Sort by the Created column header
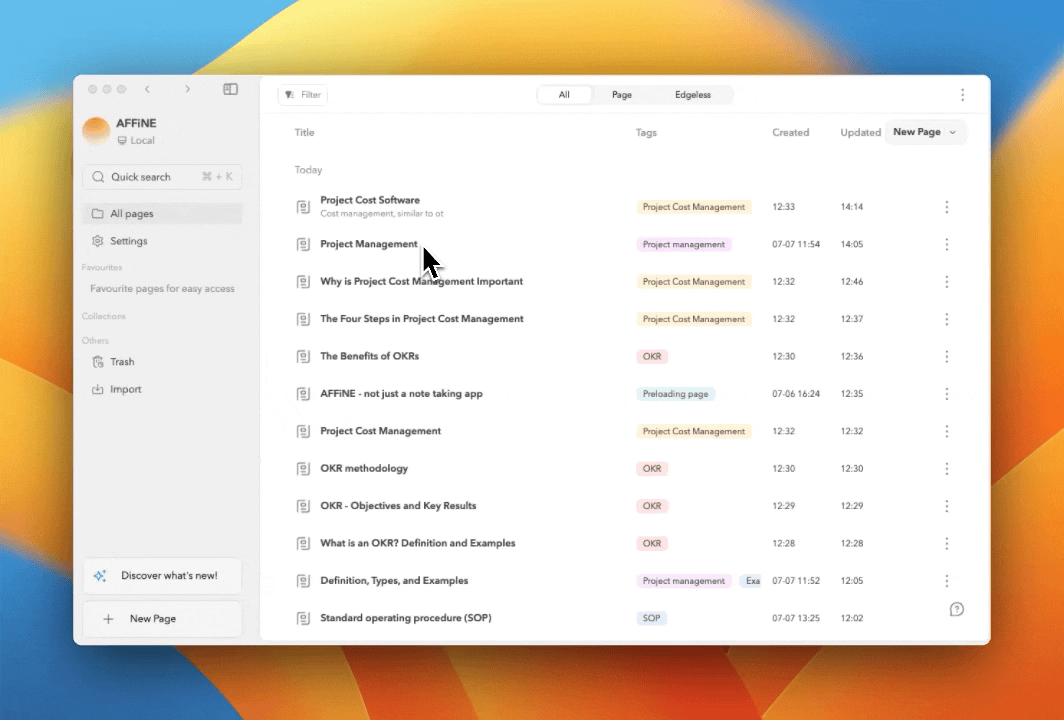The height and width of the screenshot is (720, 1064). tap(791, 132)
